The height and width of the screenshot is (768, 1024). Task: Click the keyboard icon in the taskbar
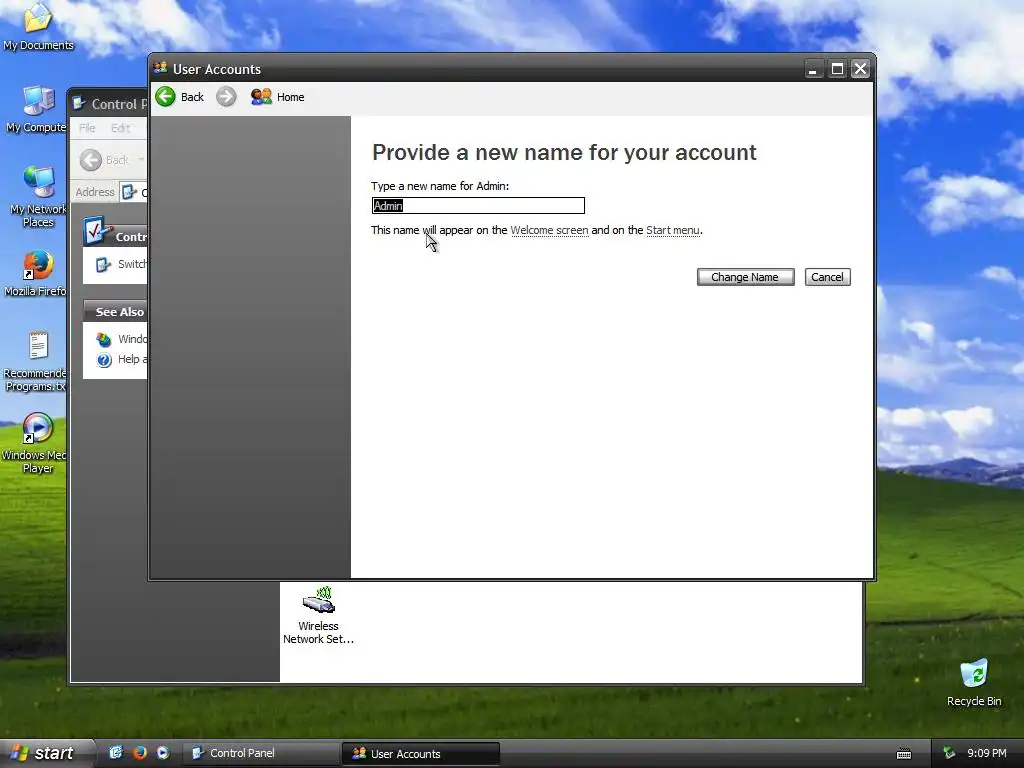pos(904,754)
